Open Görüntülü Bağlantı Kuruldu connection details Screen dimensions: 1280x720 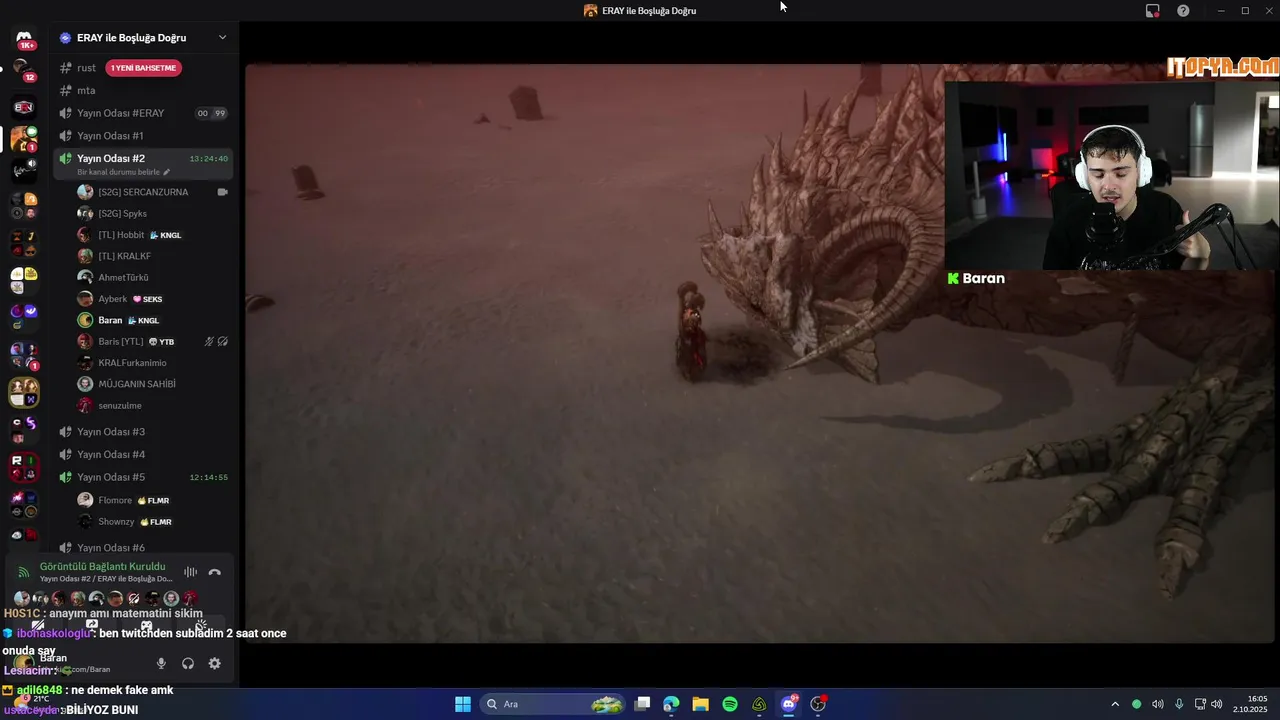(x=102, y=567)
